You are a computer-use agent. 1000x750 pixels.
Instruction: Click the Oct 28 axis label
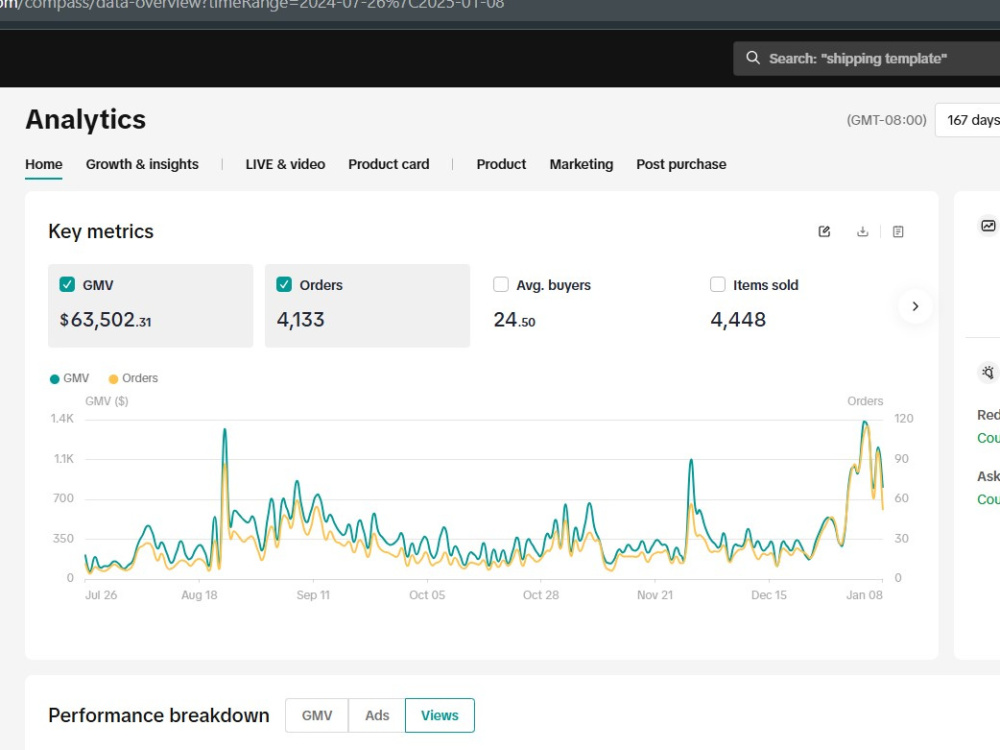coord(541,595)
